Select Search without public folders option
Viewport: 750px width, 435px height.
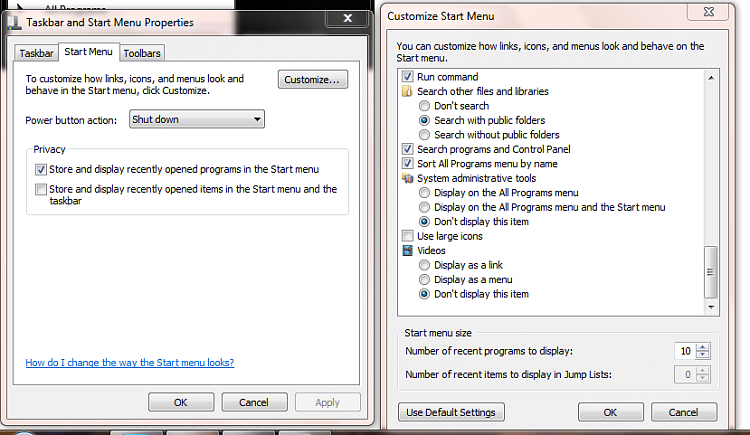[x=424, y=134]
